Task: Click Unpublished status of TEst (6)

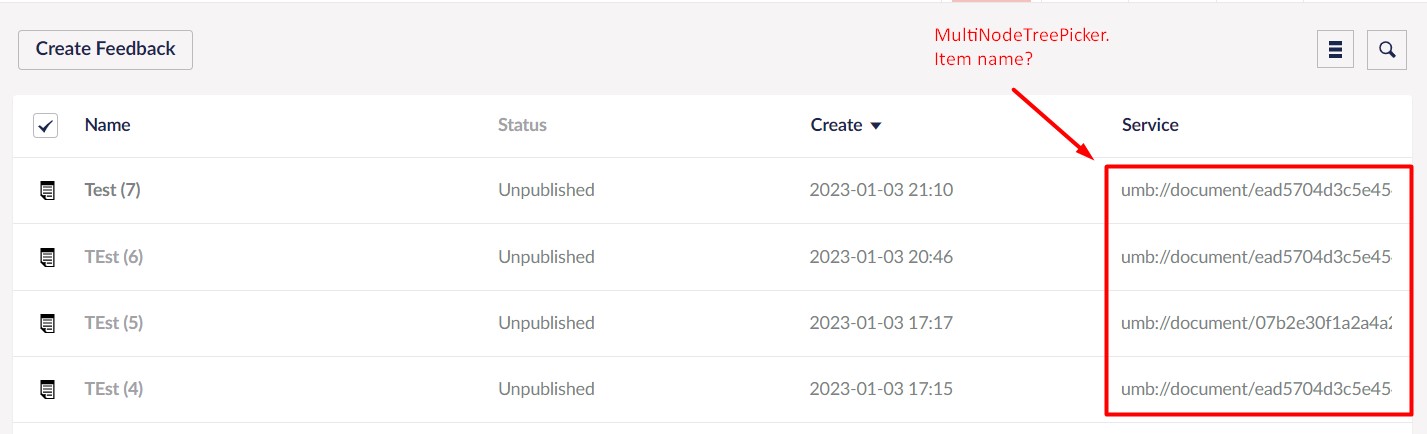Action: tap(546, 257)
